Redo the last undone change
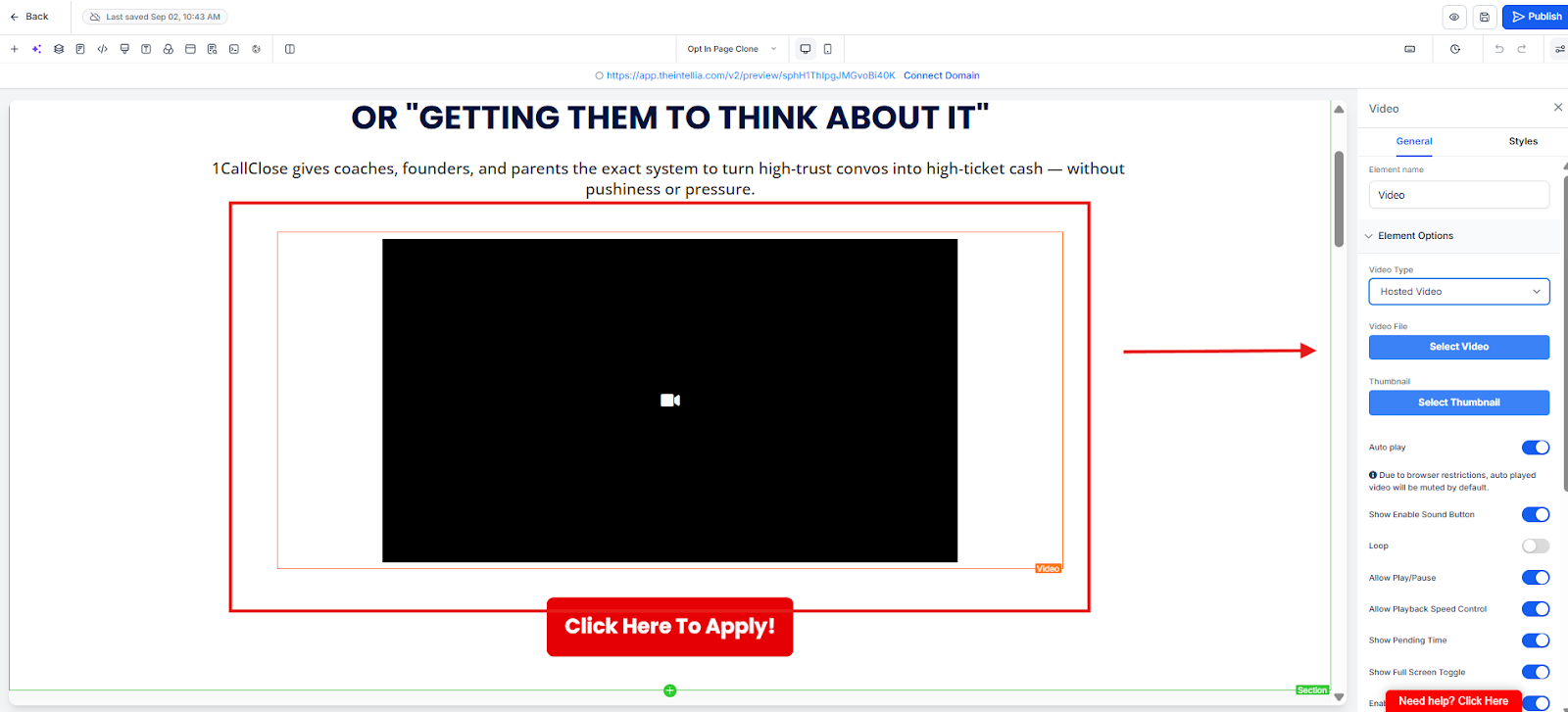1568x712 pixels. point(1522,49)
